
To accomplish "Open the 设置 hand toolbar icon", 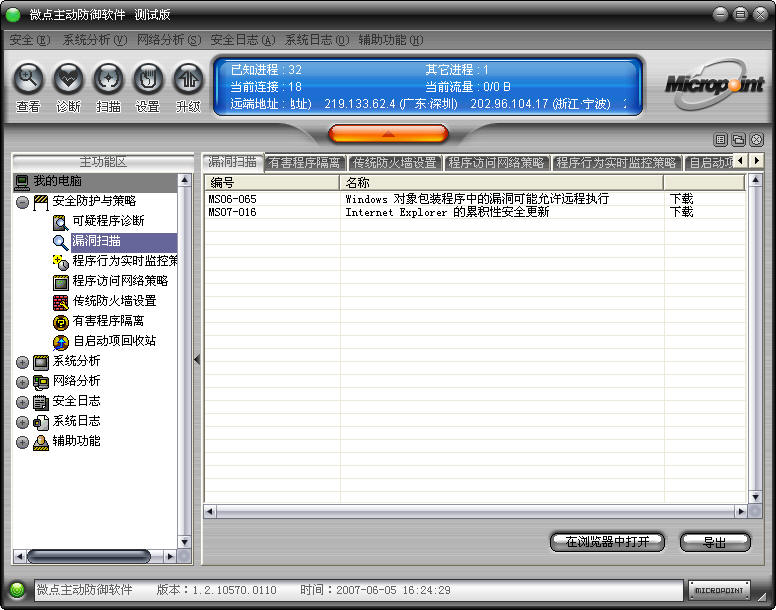I will click(148, 79).
